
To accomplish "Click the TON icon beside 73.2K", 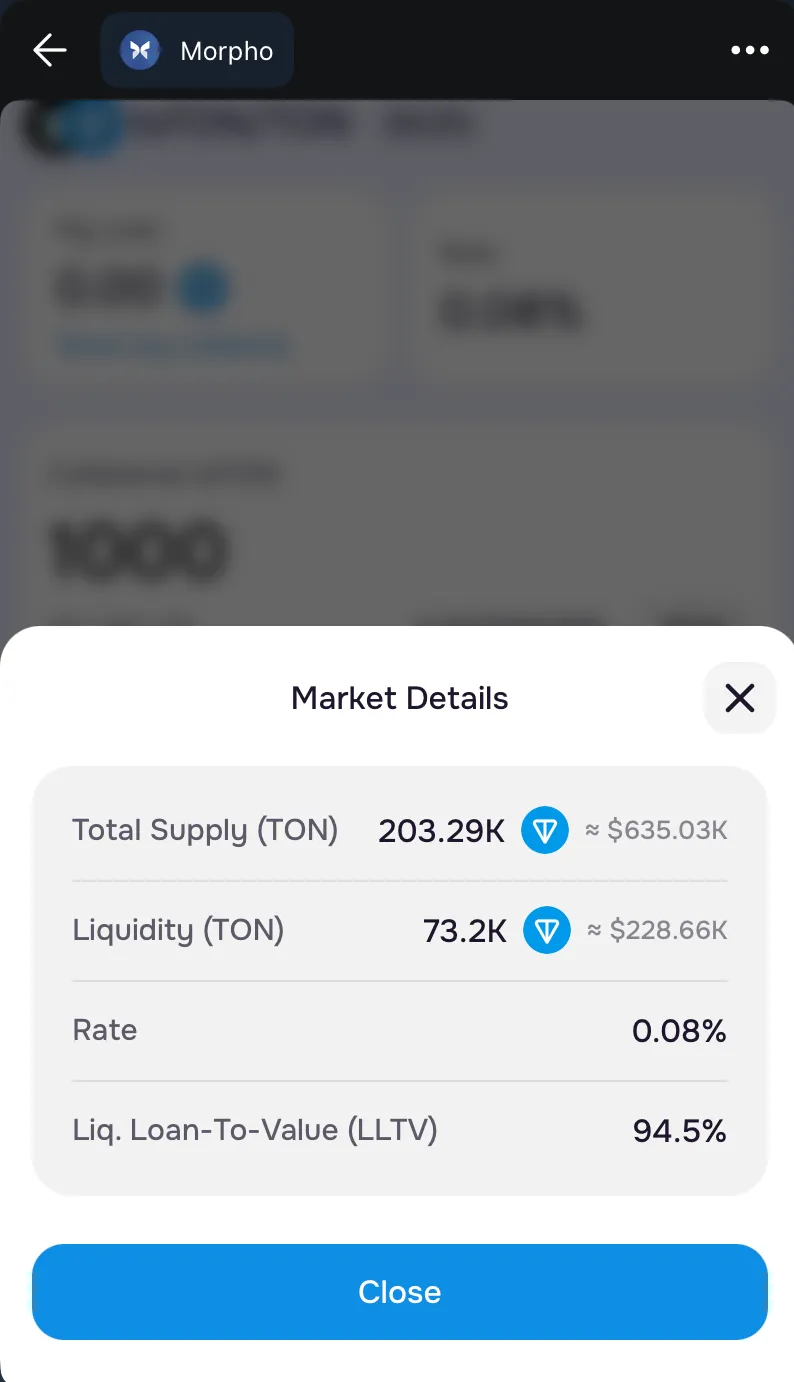I will pos(547,930).
